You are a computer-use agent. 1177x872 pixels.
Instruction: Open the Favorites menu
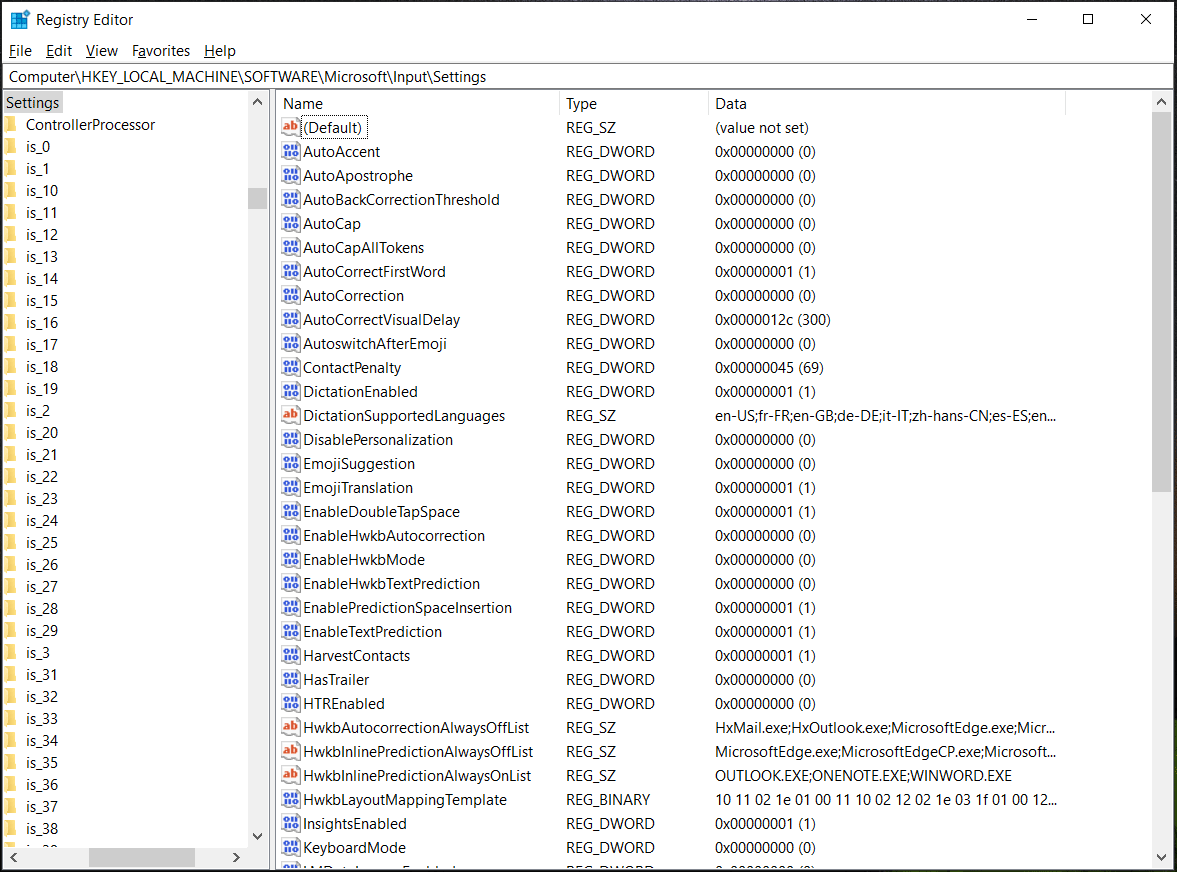[161, 51]
